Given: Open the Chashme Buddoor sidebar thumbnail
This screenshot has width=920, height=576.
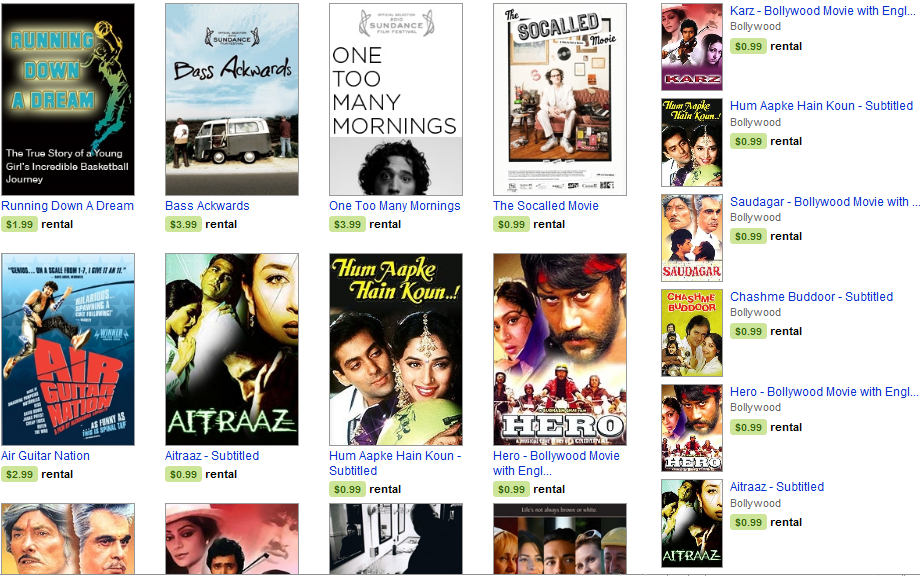Looking at the screenshot, I should tap(692, 333).
